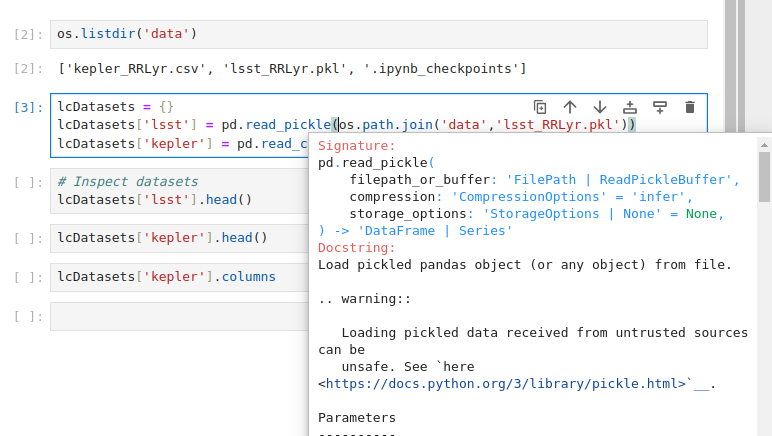The image size is (772, 436).
Task: Click the empty last code cell
Action: pyautogui.click(x=179, y=316)
